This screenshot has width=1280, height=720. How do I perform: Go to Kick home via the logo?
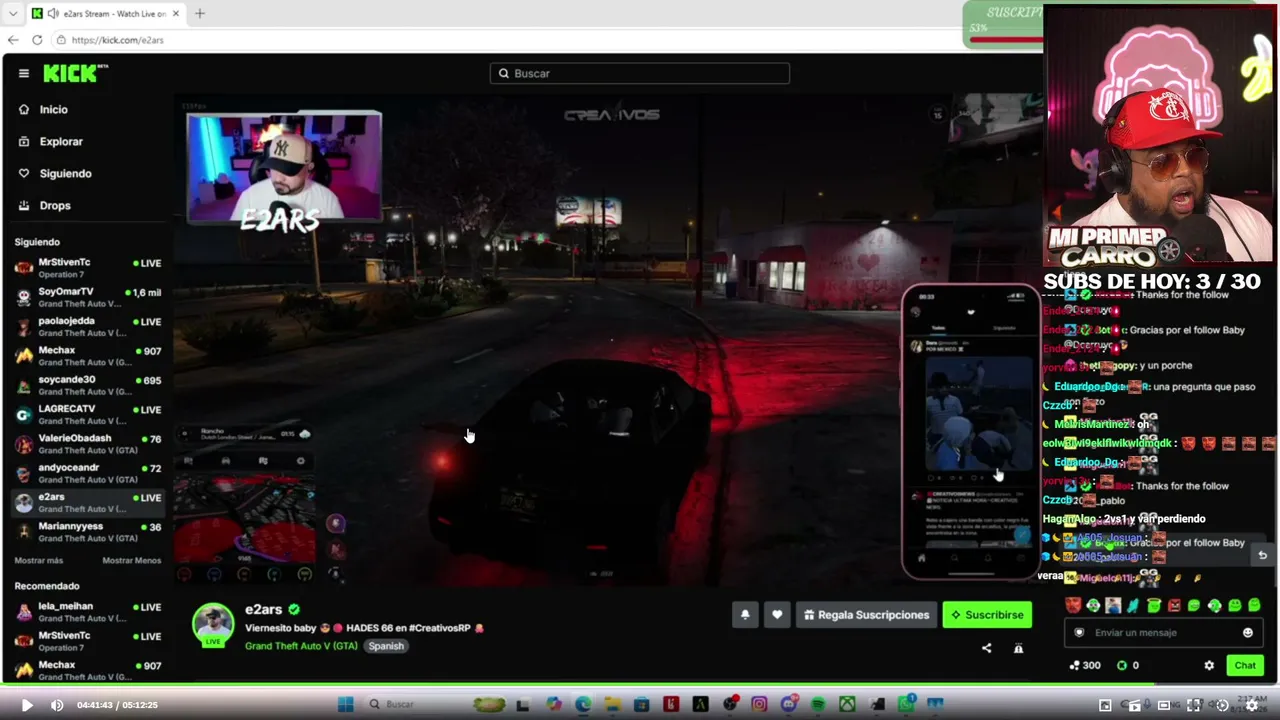pyautogui.click(x=75, y=73)
